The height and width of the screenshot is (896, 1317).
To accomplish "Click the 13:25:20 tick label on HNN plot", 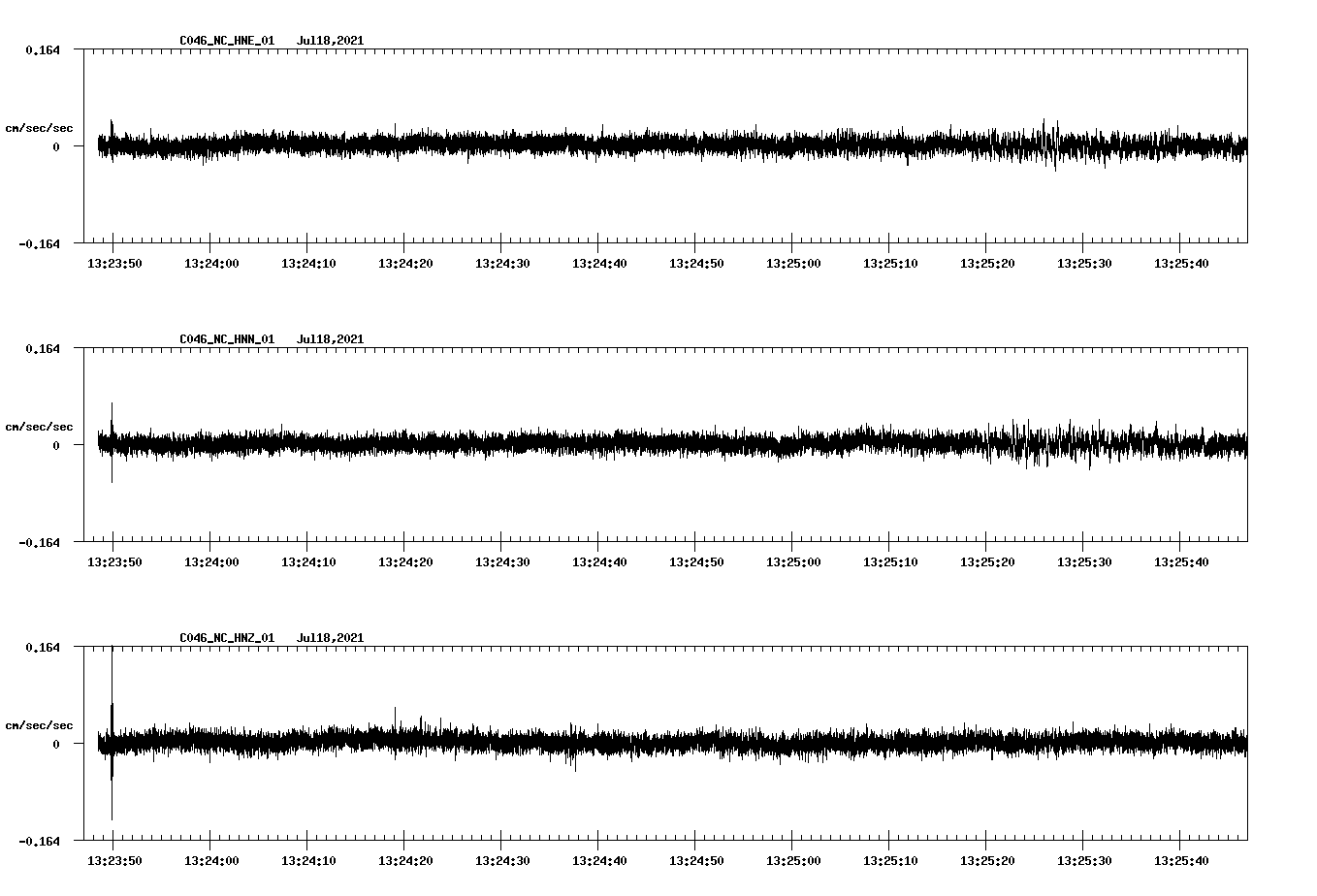I will click(x=987, y=562).
